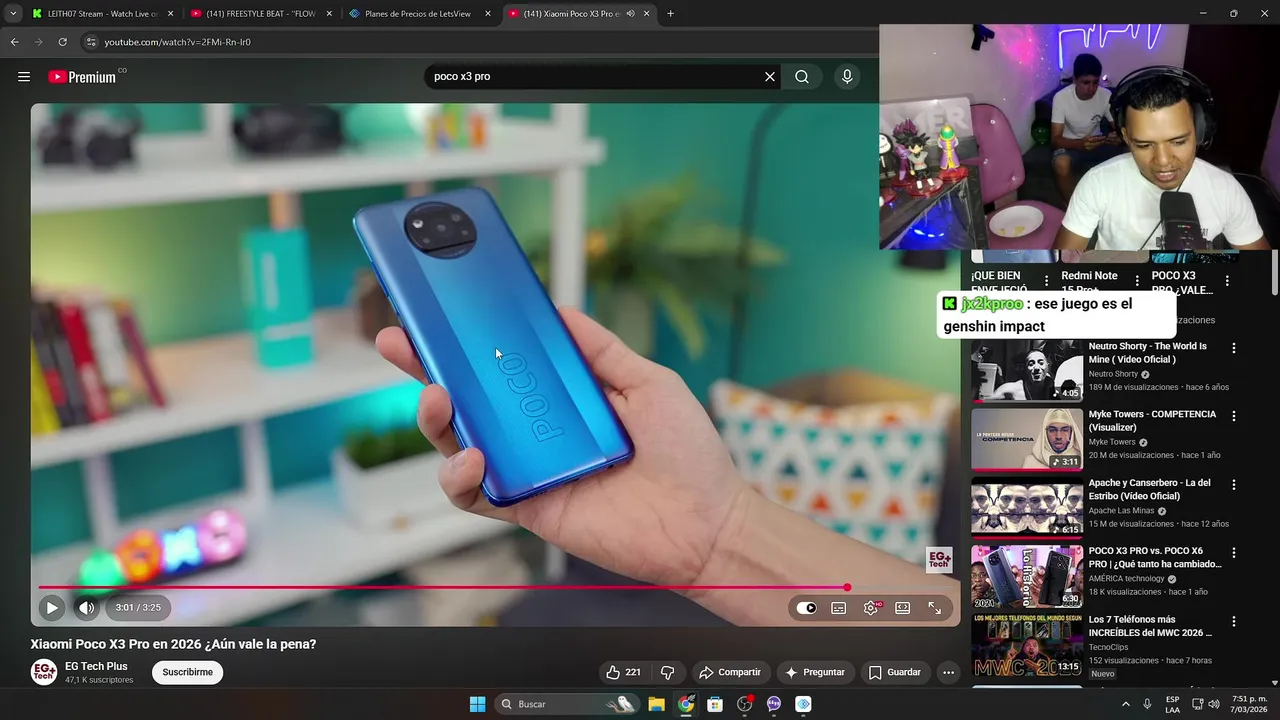Open options for Apache y Canserbero video

tap(1234, 484)
